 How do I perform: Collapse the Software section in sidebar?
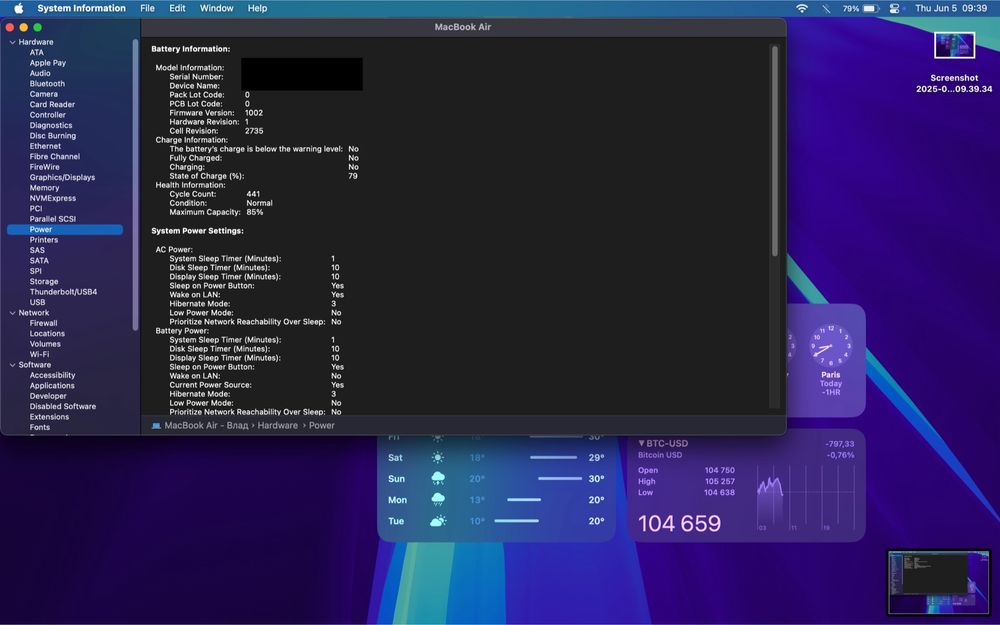tap(12, 365)
